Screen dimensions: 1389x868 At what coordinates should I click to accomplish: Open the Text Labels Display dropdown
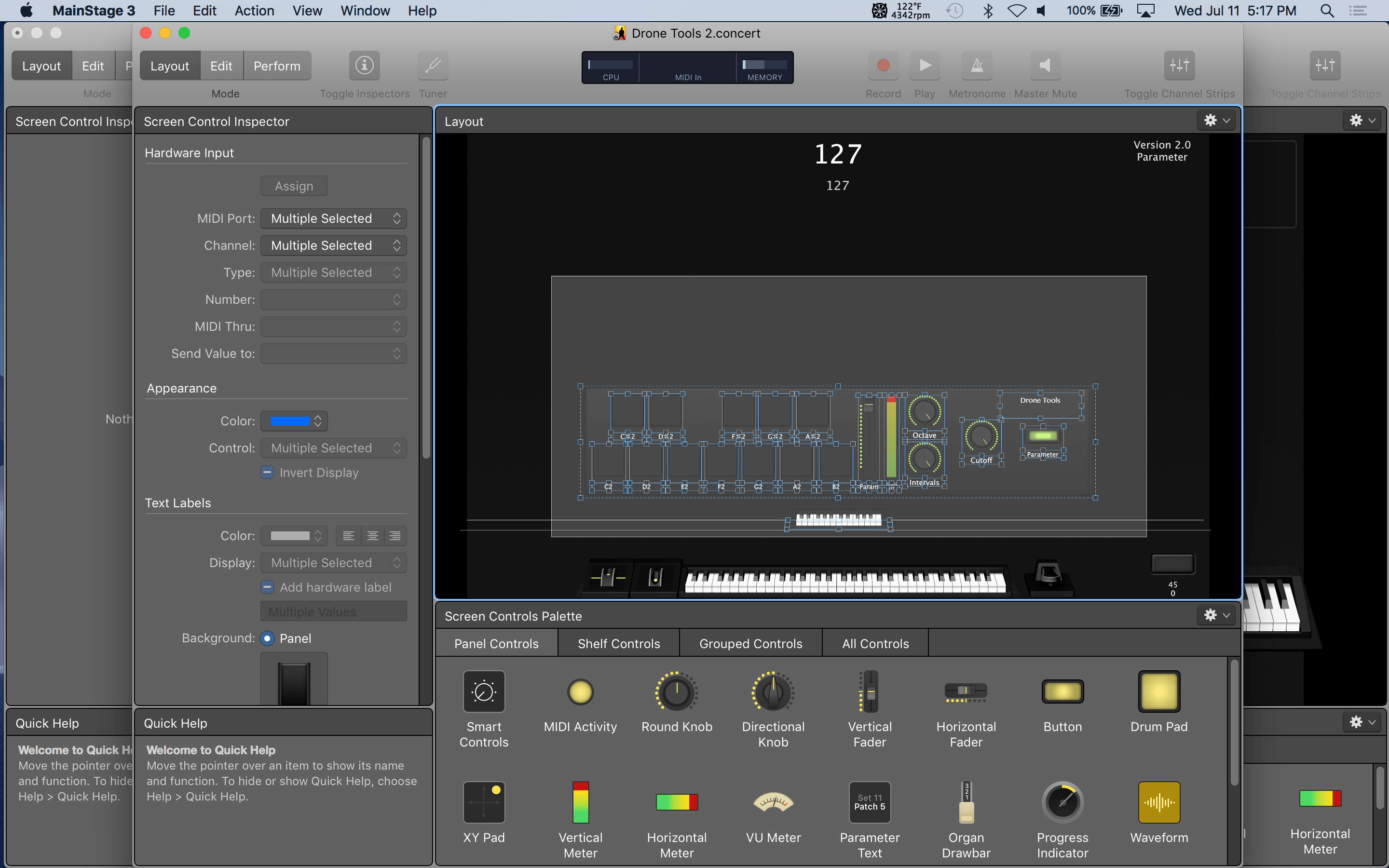click(333, 563)
